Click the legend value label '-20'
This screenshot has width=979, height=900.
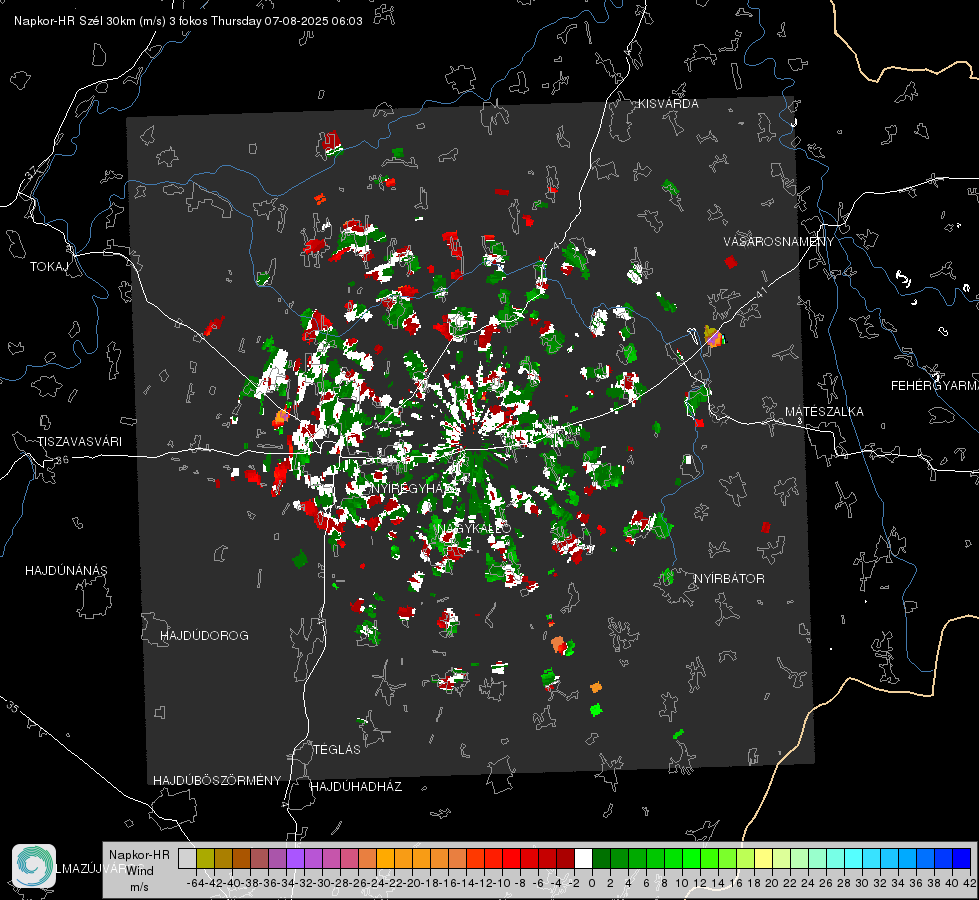point(411,883)
